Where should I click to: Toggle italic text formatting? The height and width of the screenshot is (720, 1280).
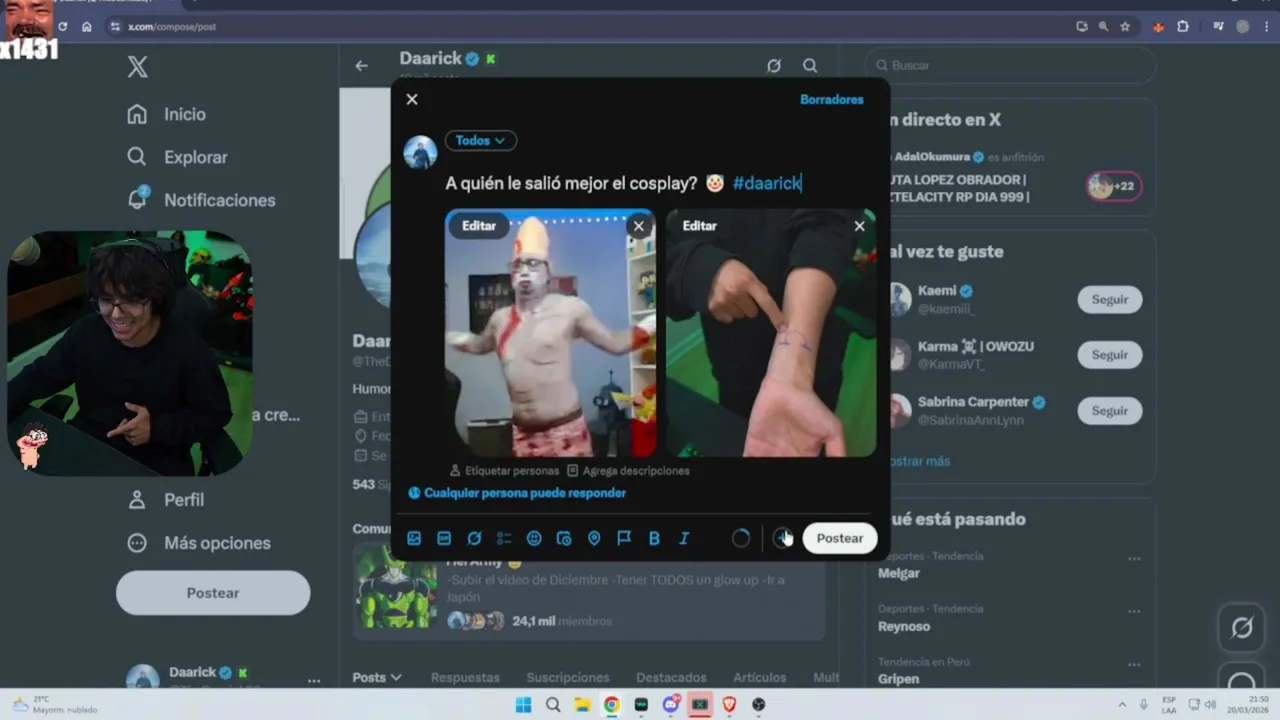coord(684,538)
